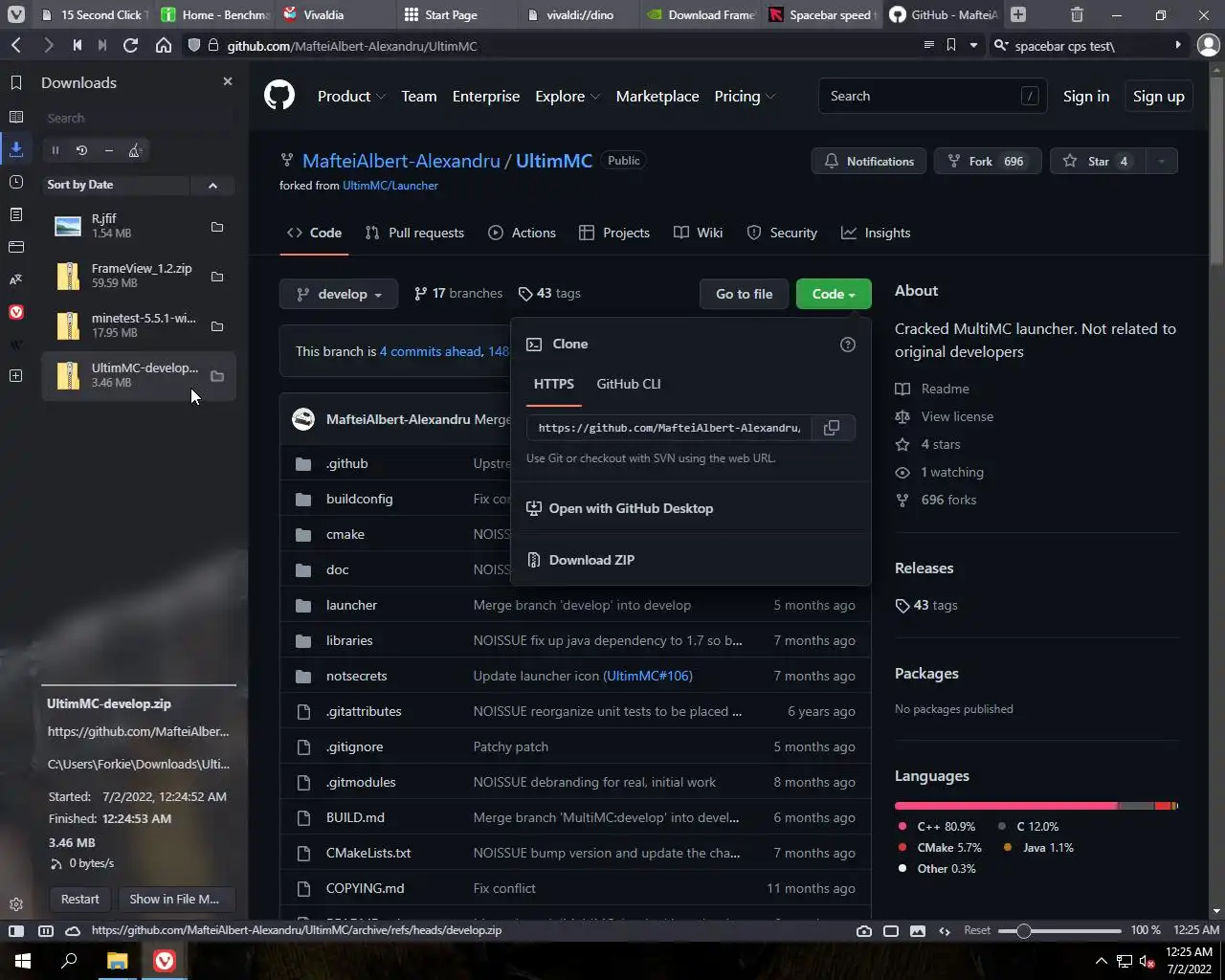The width and height of the screenshot is (1225, 980).
Task: Switch to the Actions tab
Action: 522,233
